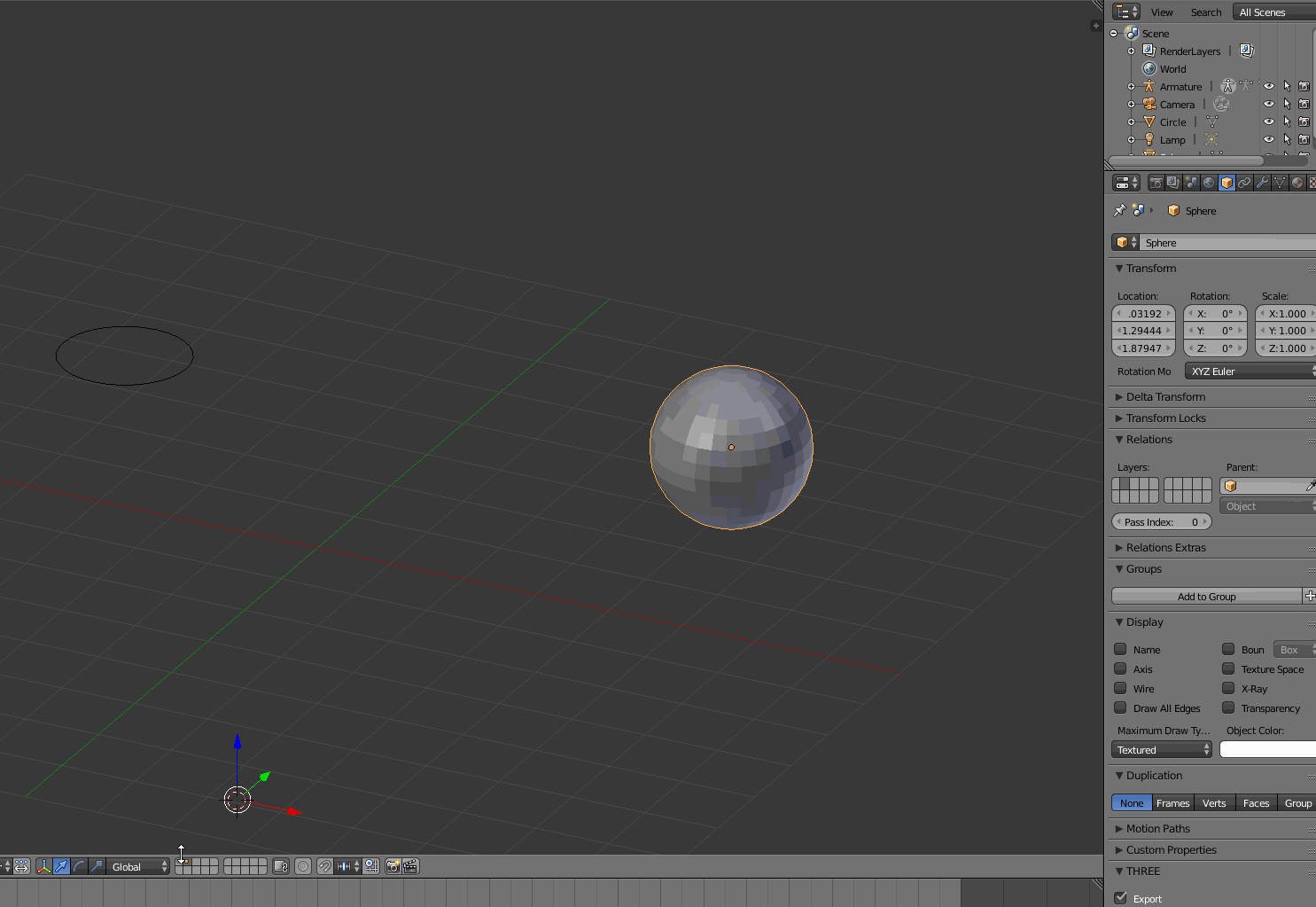Click the pivot/manipulate centers icon
Viewport: 1316px width, 907px height.
(21, 866)
